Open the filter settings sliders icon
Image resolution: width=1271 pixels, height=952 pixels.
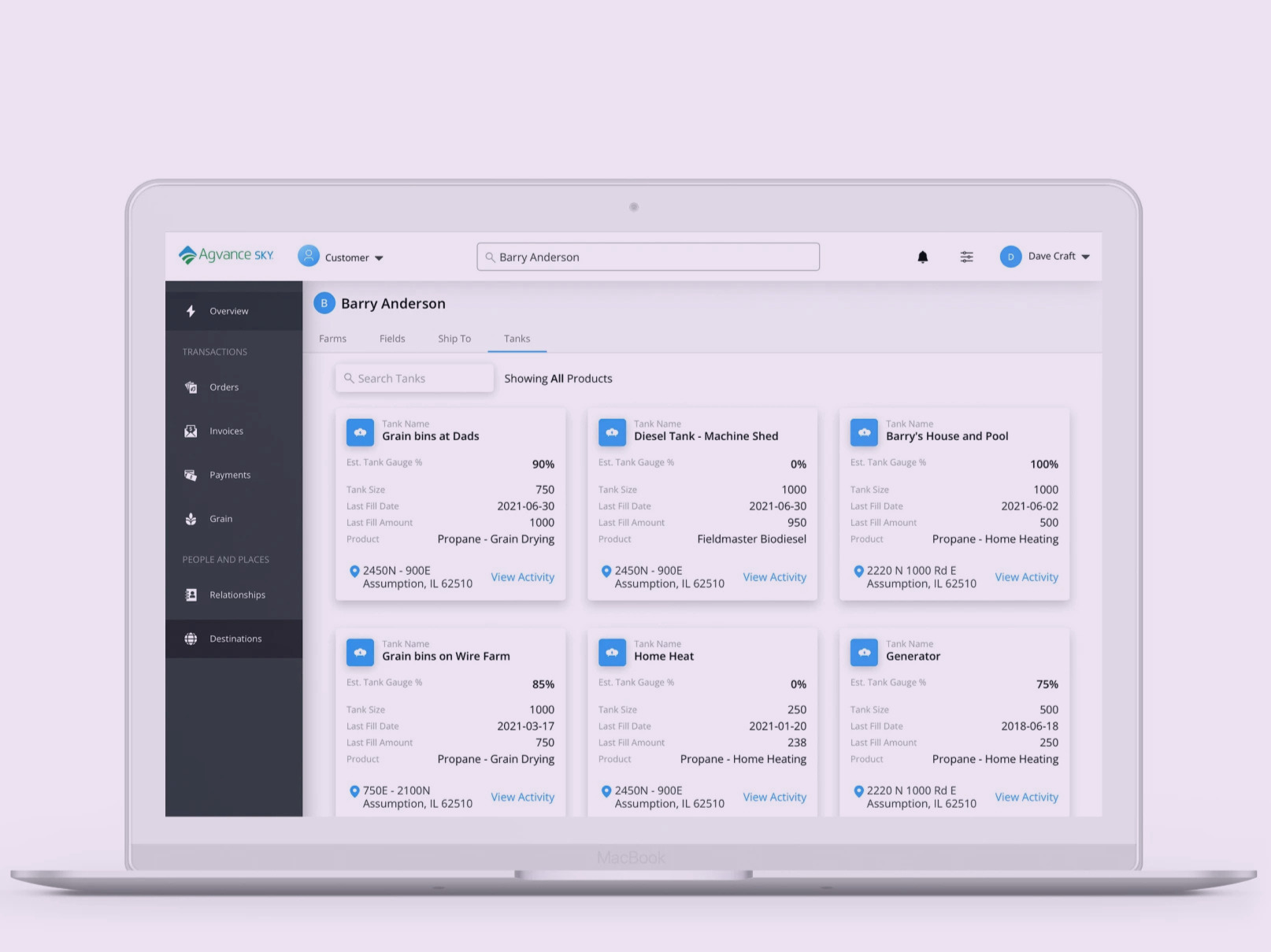967,257
